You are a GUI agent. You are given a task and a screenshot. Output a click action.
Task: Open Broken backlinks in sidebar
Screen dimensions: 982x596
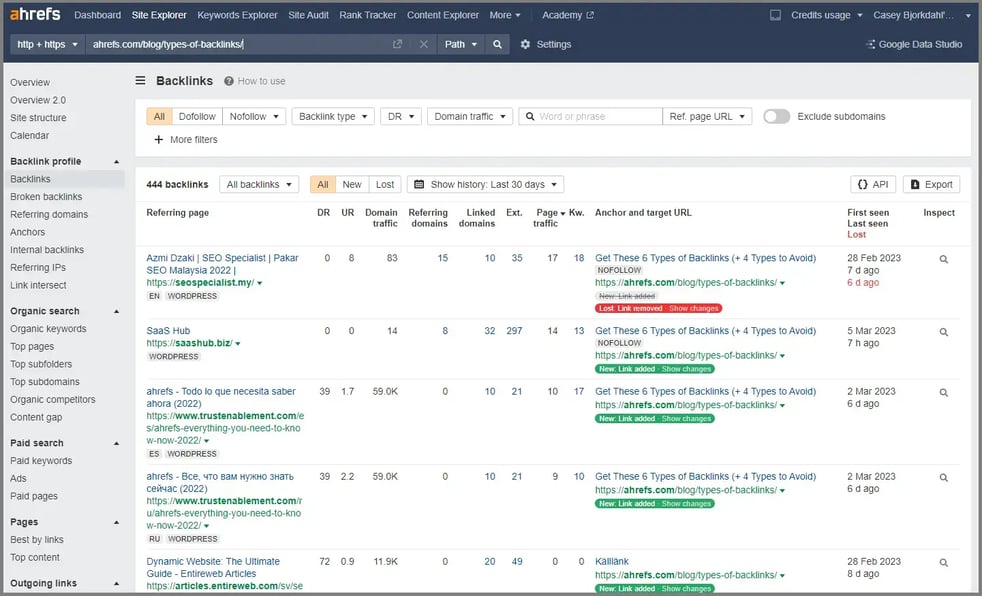(46, 197)
